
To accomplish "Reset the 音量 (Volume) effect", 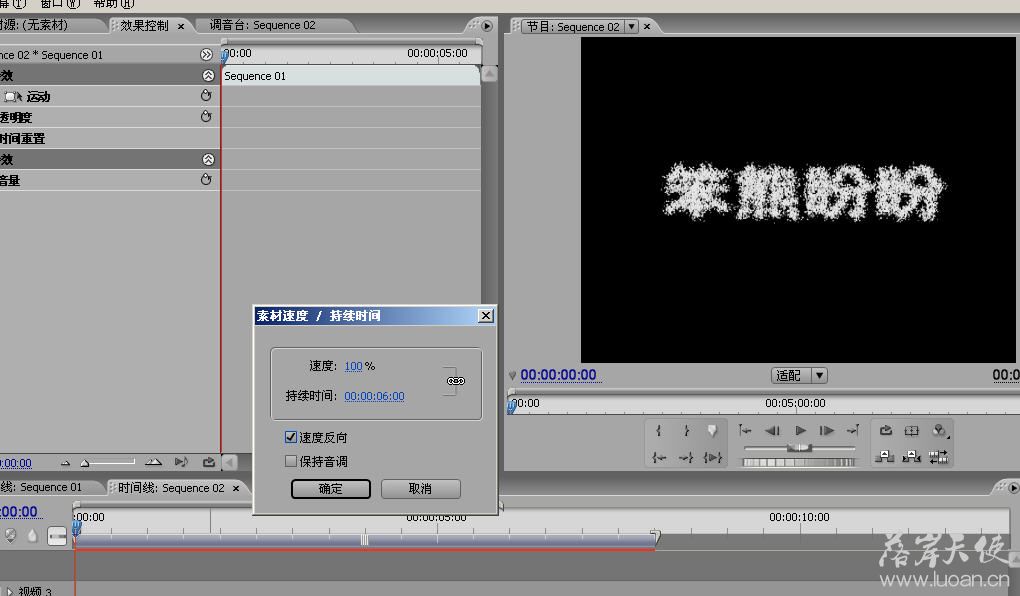I will (206, 179).
